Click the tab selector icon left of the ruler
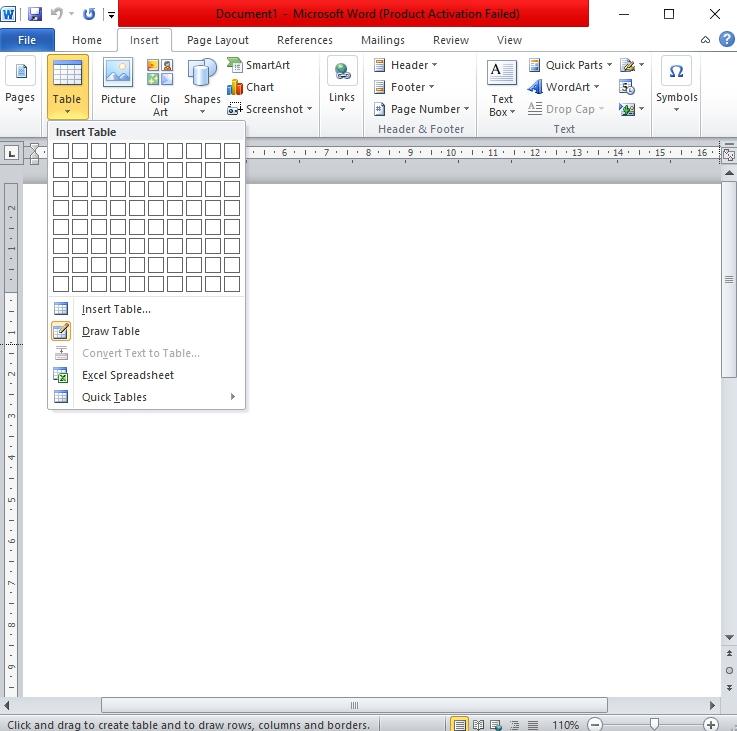737x731 pixels. click(x=11, y=153)
